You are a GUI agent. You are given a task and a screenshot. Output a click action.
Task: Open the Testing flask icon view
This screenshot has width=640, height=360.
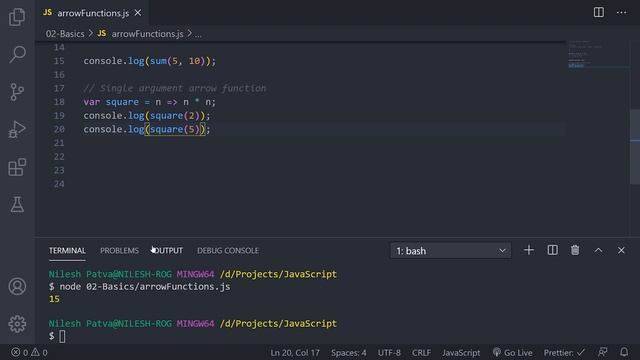(17, 204)
